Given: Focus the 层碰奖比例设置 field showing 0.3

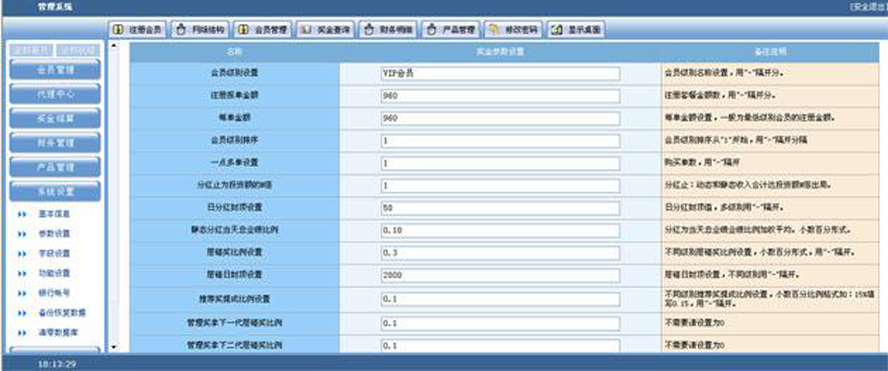Looking at the screenshot, I should 500,253.
